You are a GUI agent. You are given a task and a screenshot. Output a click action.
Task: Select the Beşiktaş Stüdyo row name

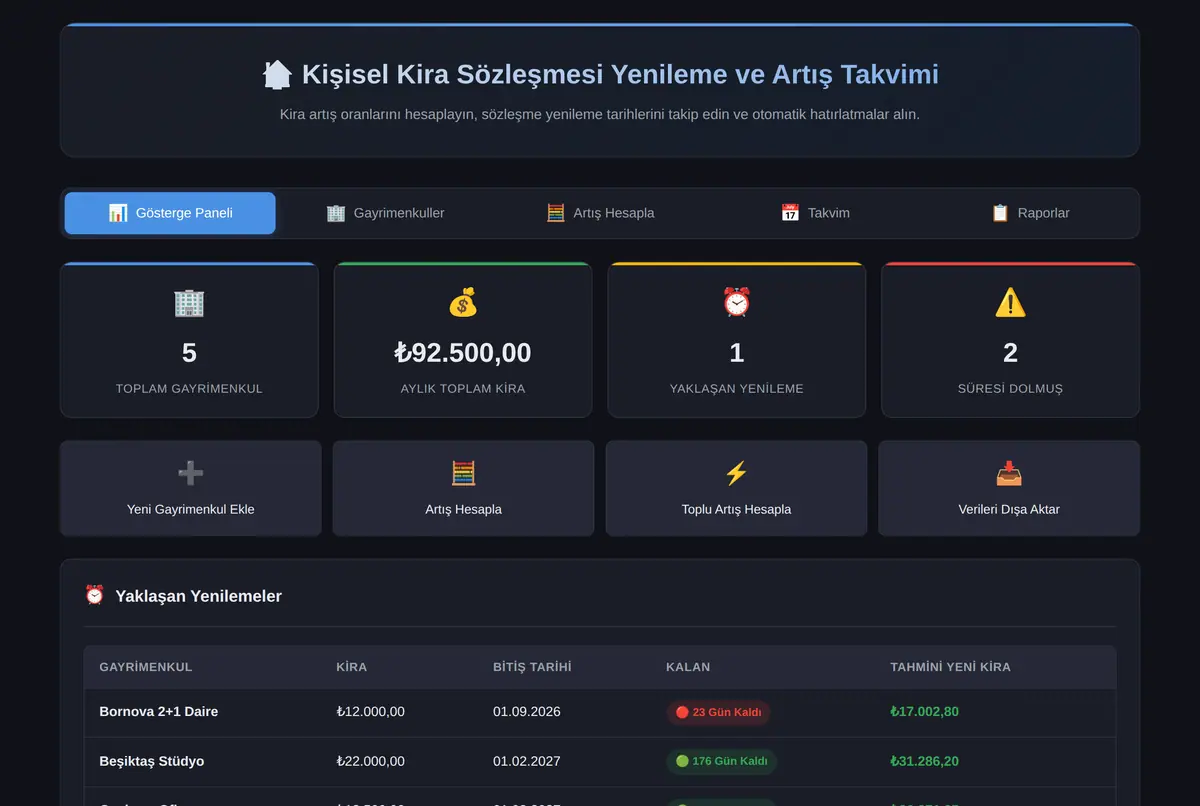tap(152, 761)
